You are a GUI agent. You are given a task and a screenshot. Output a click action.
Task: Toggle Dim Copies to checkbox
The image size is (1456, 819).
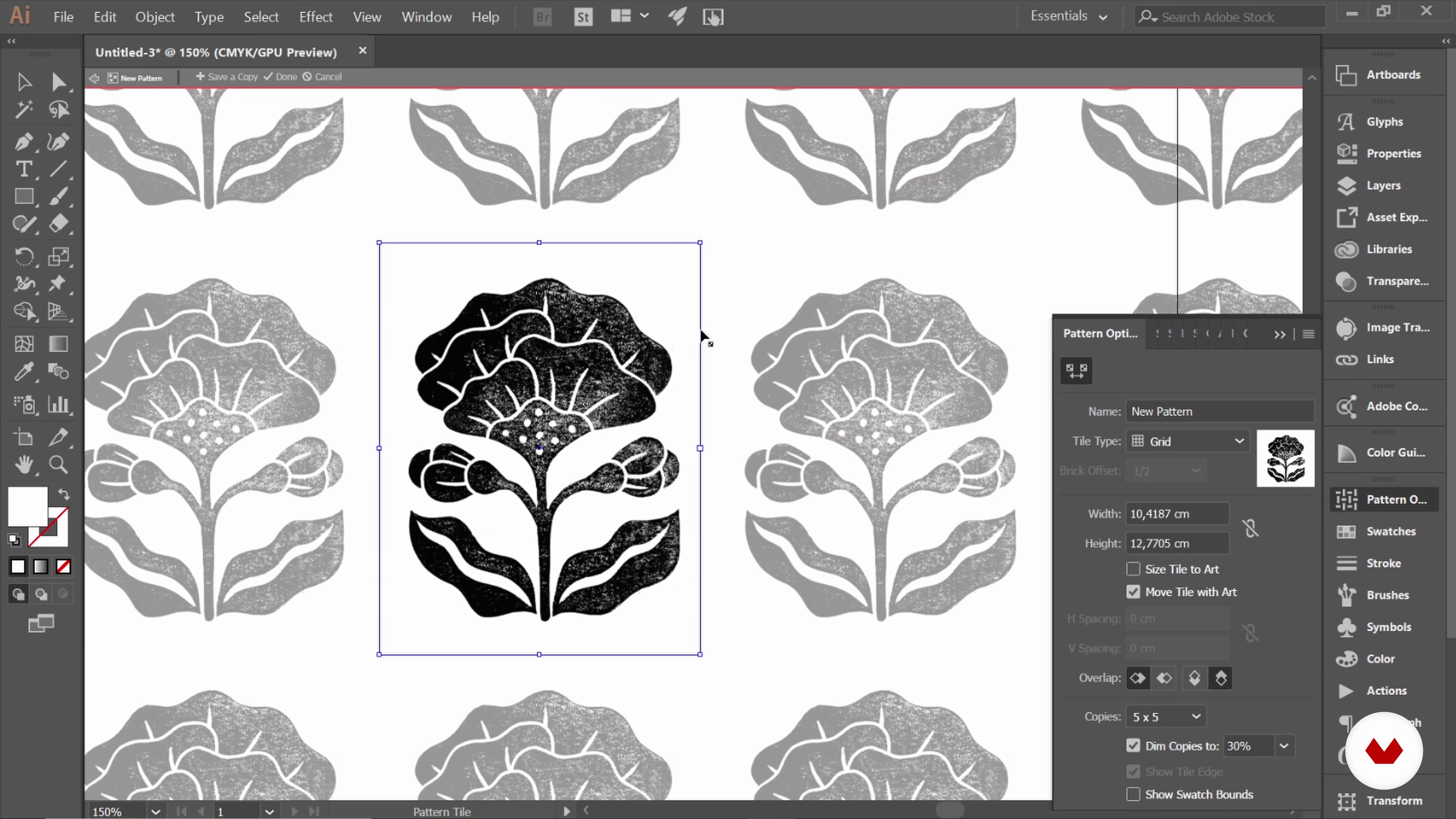click(x=1133, y=745)
